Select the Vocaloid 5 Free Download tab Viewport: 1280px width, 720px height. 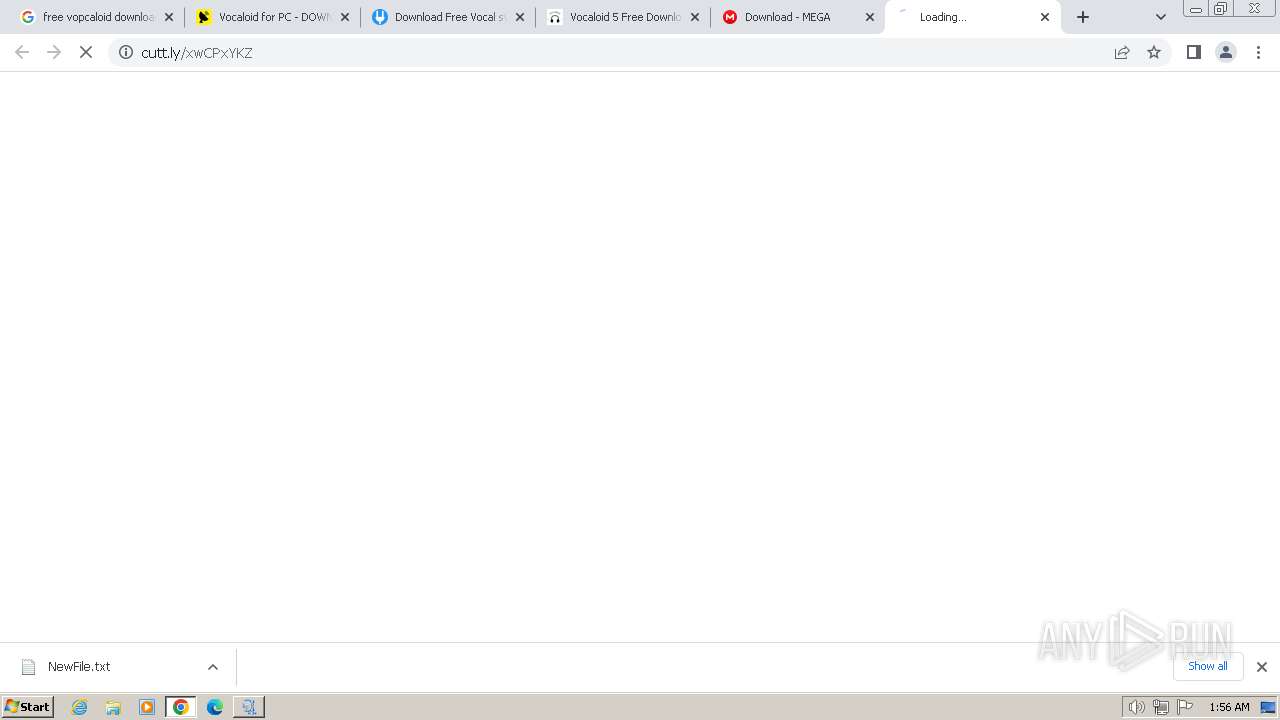tap(624, 17)
